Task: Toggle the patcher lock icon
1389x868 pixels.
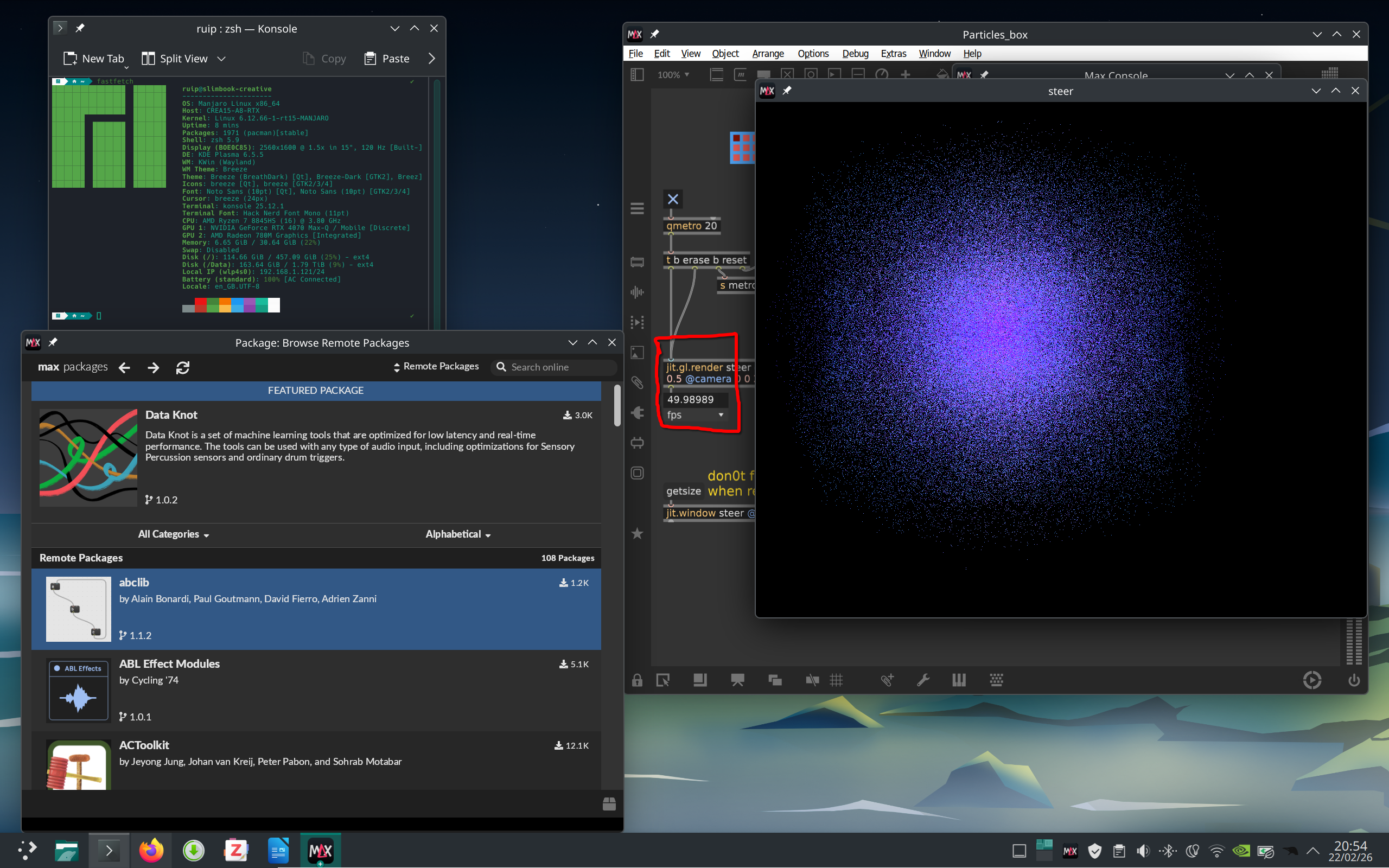Action: (637, 680)
